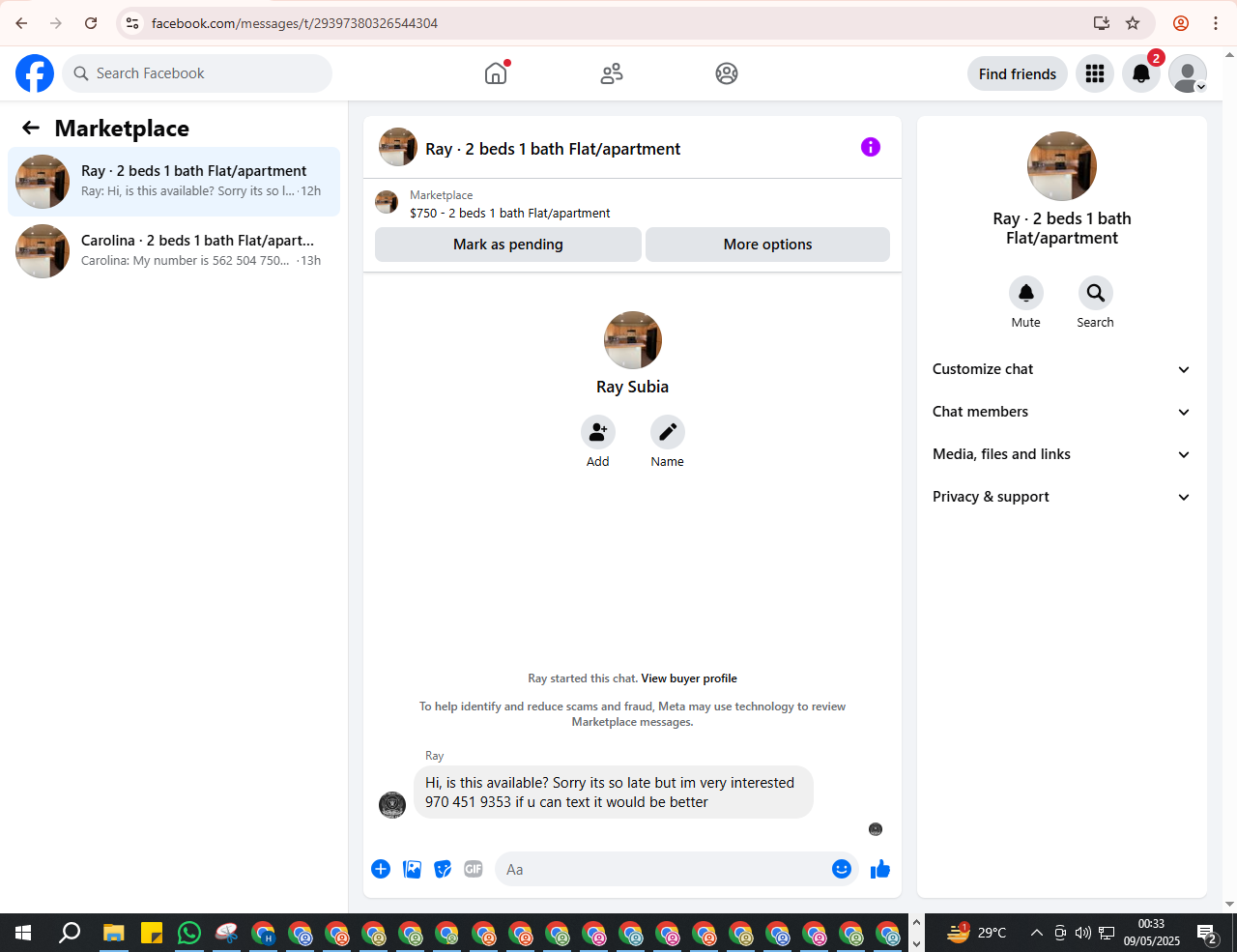This screenshot has width=1237, height=952.
Task: Click Ray Subia's center profile picture
Action: point(633,340)
